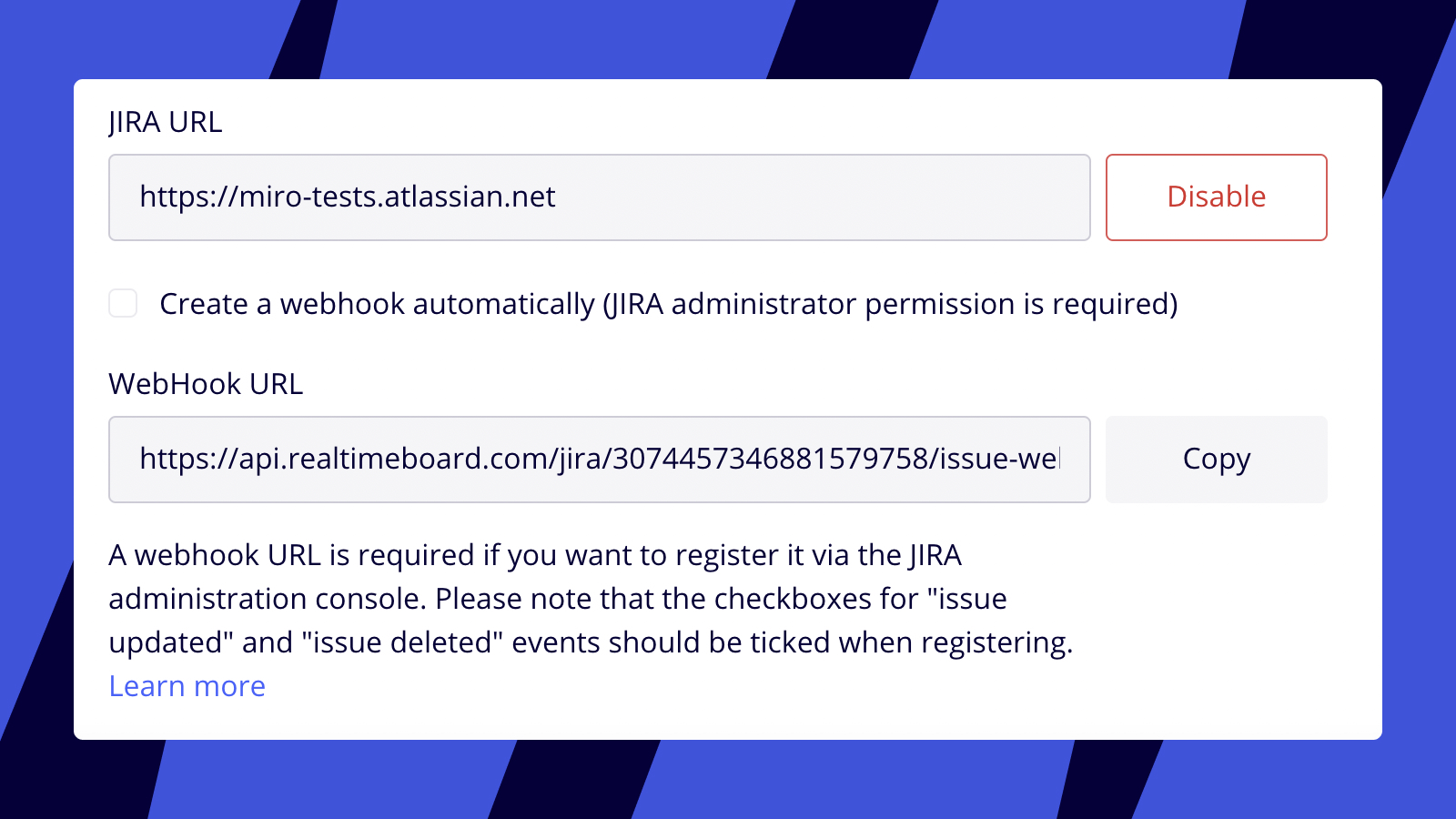Click the "WebHook URL" field label
The width and height of the screenshot is (1456, 819).
pyautogui.click(x=206, y=384)
